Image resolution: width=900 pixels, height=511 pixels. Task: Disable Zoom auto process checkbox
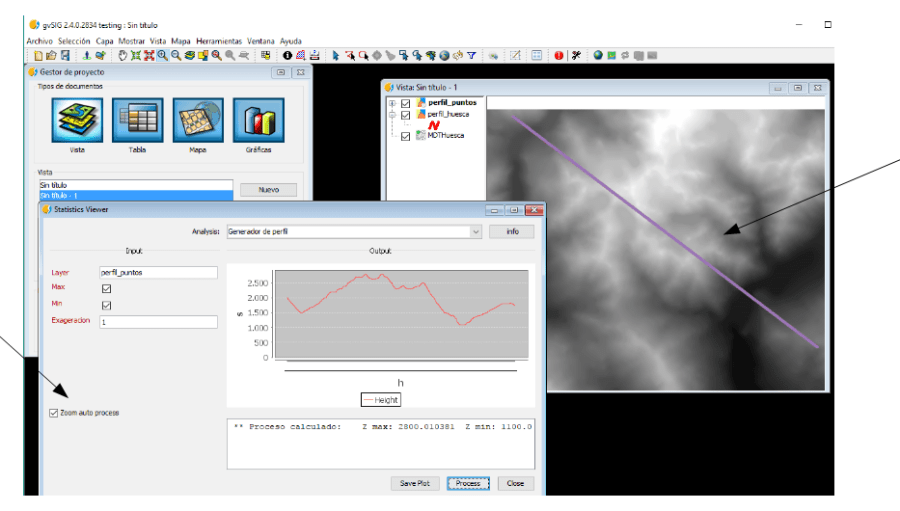click(54, 412)
